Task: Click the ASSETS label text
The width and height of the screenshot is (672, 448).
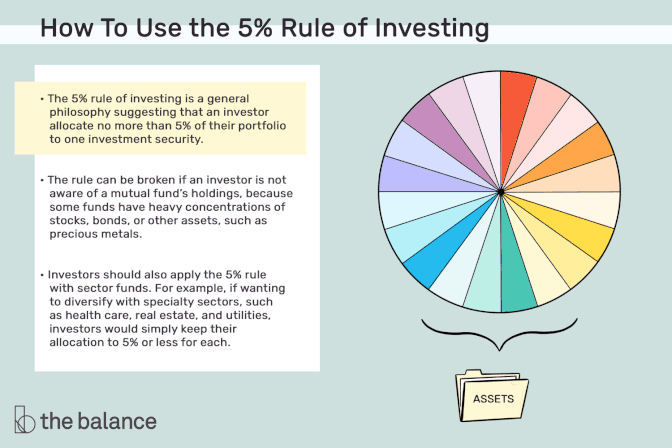Action: click(x=493, y=399)
